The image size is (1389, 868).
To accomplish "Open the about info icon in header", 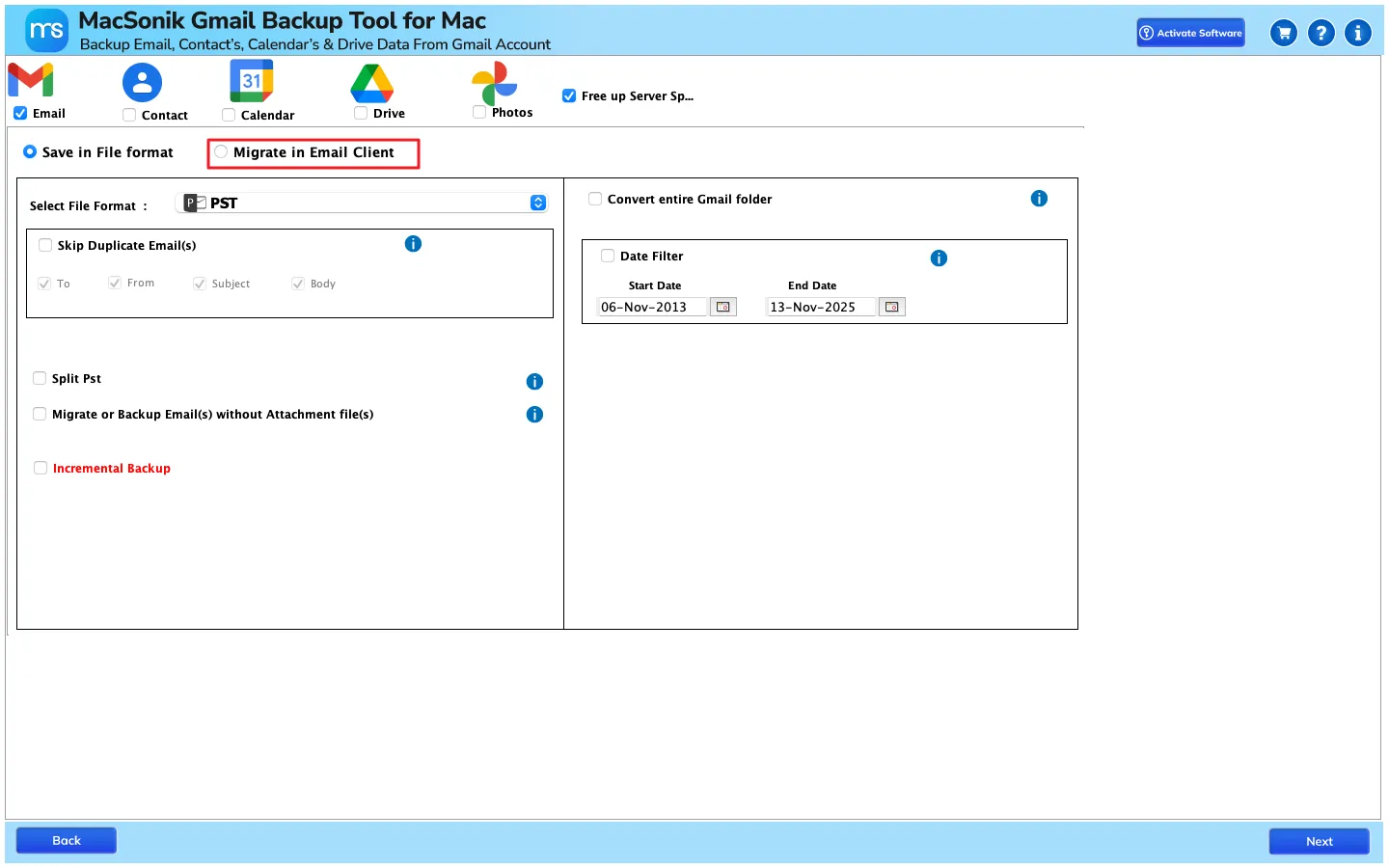I will pyautogui.click(x=1358, y=33).
